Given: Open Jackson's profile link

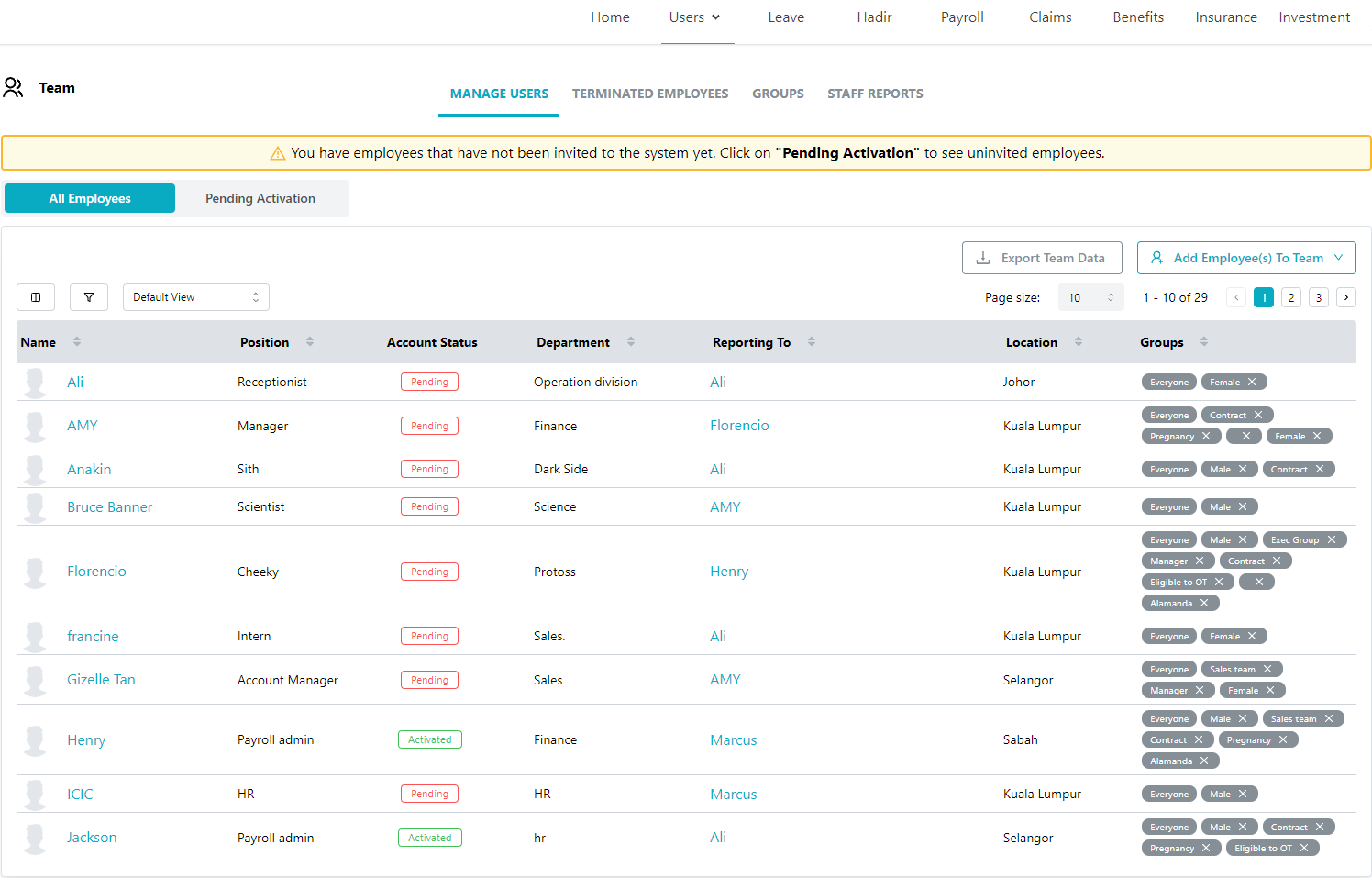Looking at the screenshot, I should pyautogui.click(x=92, y=838).
